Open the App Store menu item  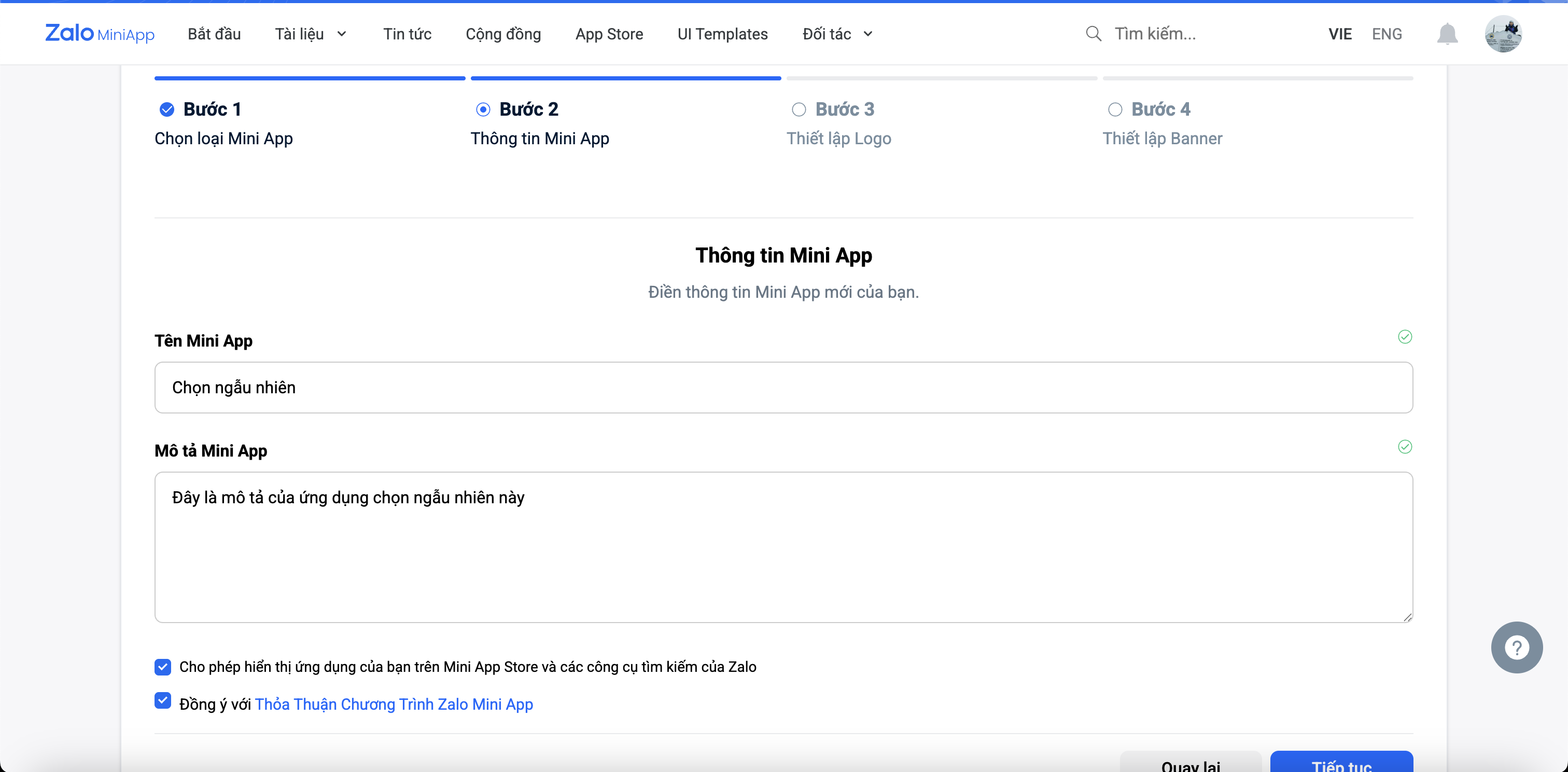[x=609, y=34]
